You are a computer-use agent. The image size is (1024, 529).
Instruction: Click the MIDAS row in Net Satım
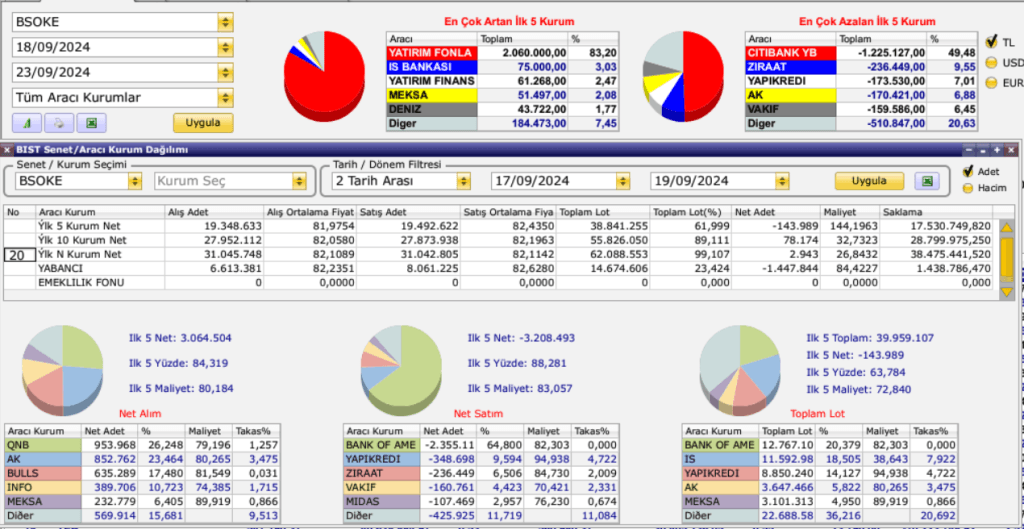tap(481, 502)
